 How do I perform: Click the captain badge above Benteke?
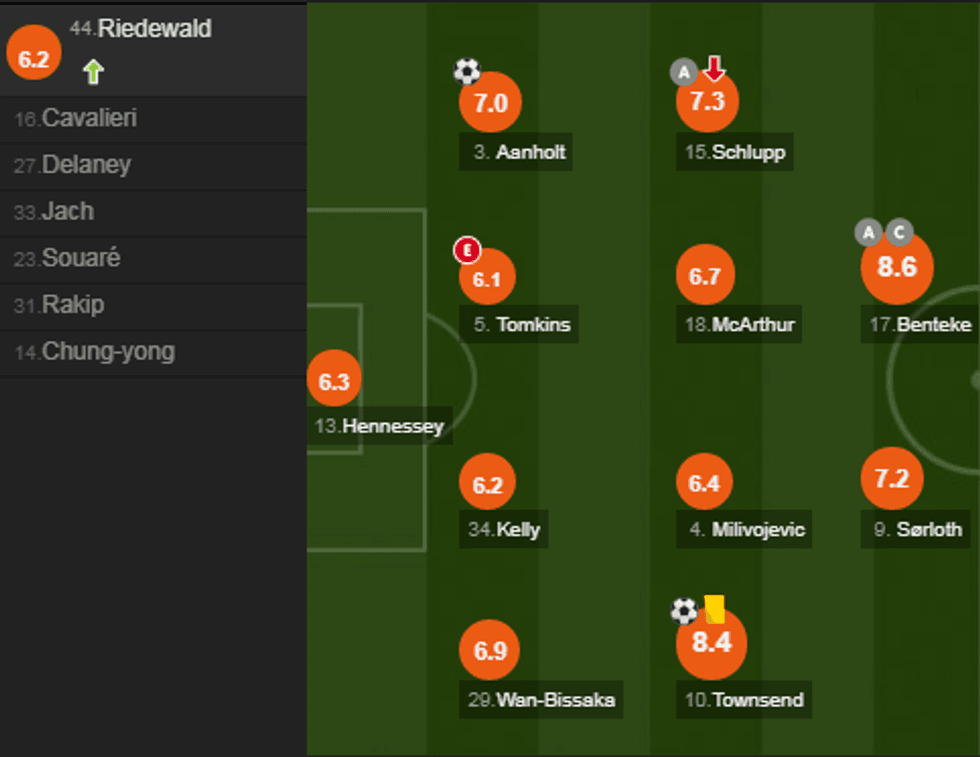click(x=899, y=233)
